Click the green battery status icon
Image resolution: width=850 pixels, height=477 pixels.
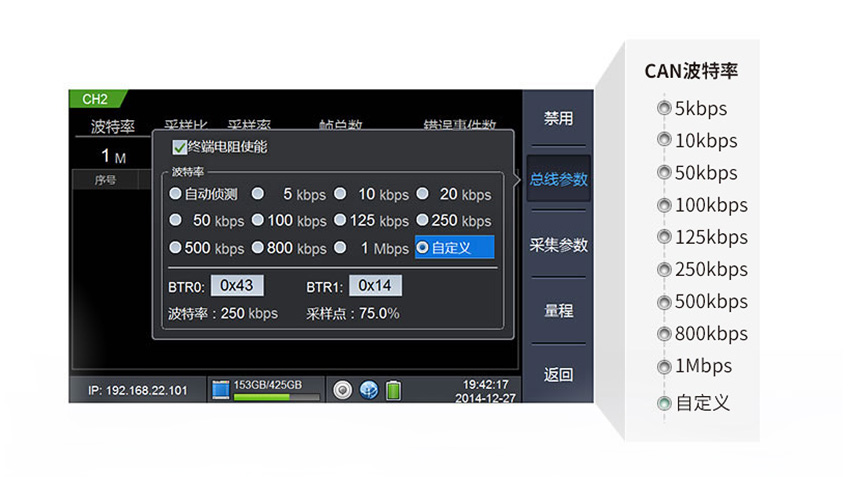coord(393,389)
